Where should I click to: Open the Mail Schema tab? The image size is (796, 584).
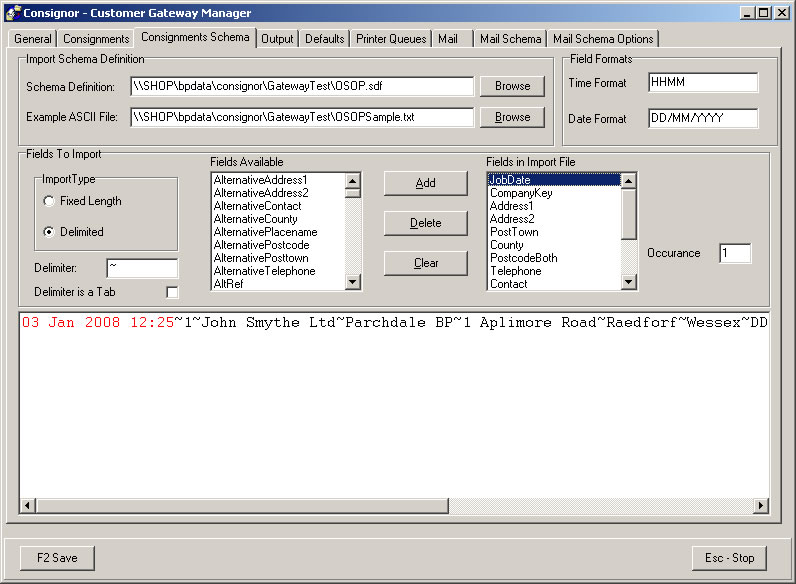click(x=510, y=39)
